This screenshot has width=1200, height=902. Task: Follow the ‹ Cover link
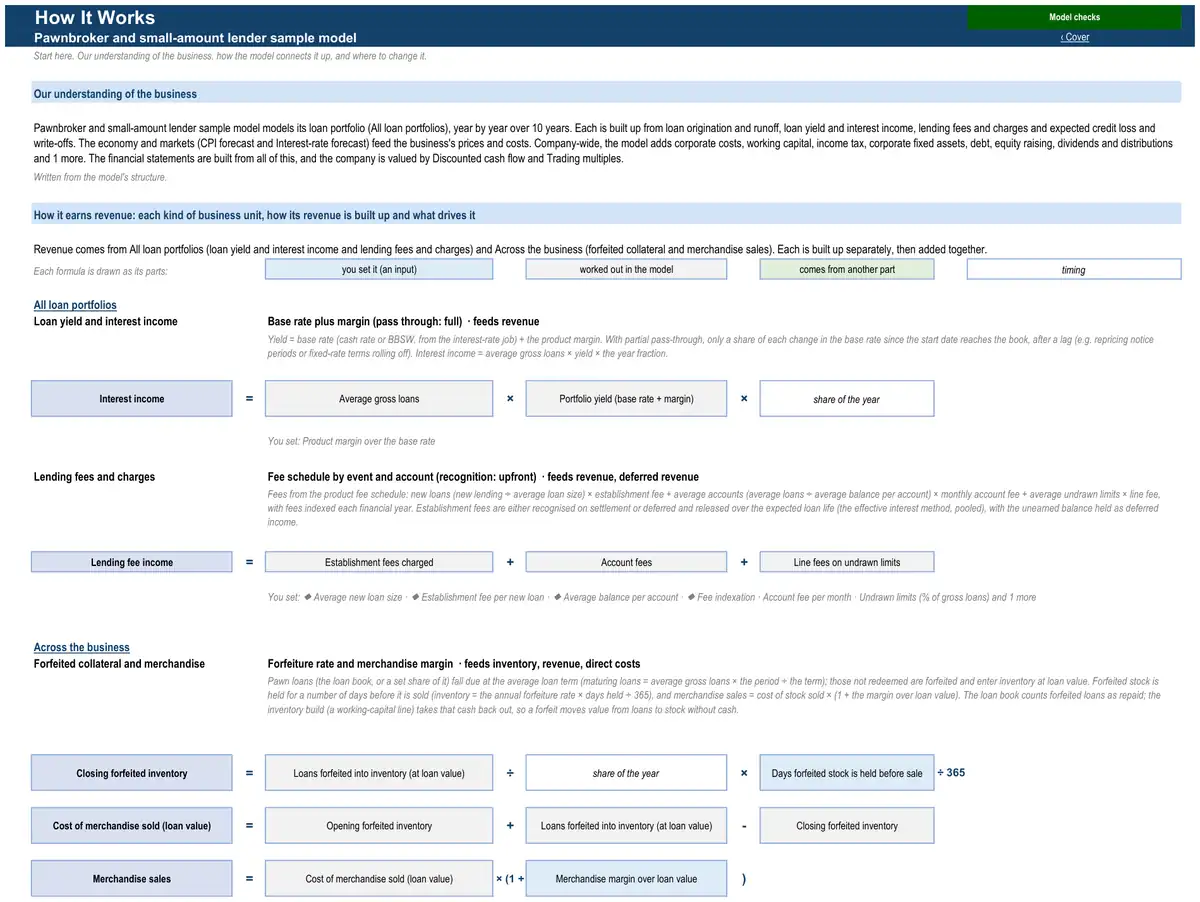coord(1075,37)
